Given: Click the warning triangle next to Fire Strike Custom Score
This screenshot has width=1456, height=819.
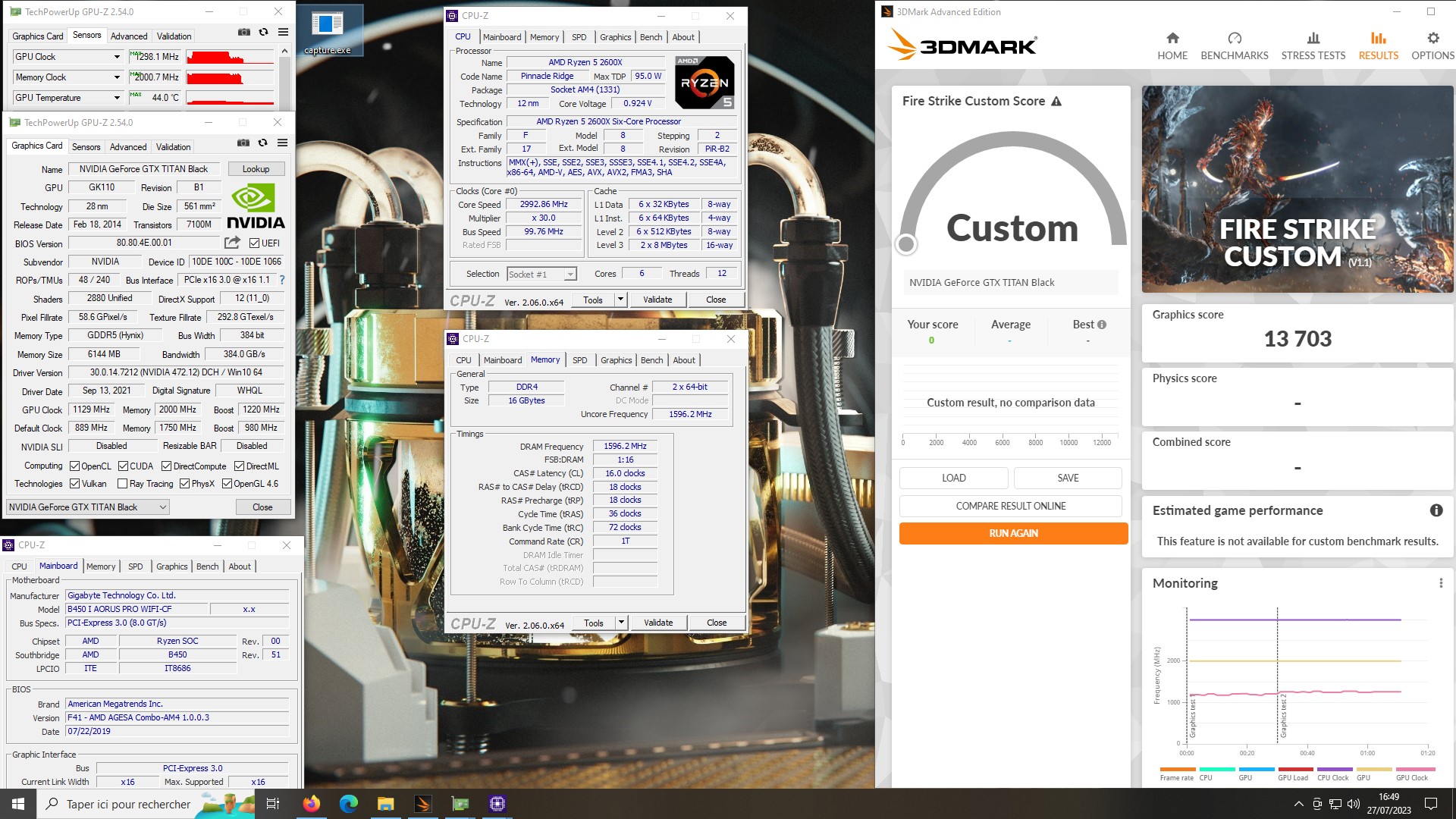Looking at the screenshot, I should (x=1056, y=101).
